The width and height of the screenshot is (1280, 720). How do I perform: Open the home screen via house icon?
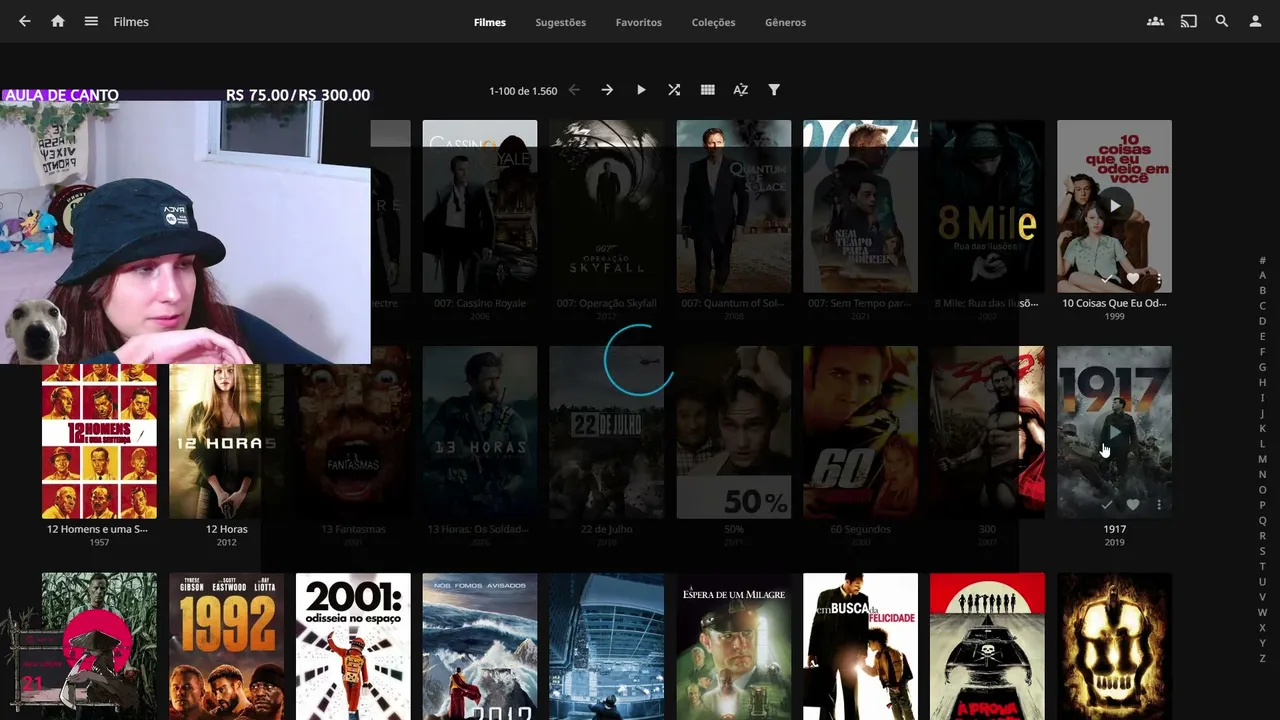click(58, 21)
